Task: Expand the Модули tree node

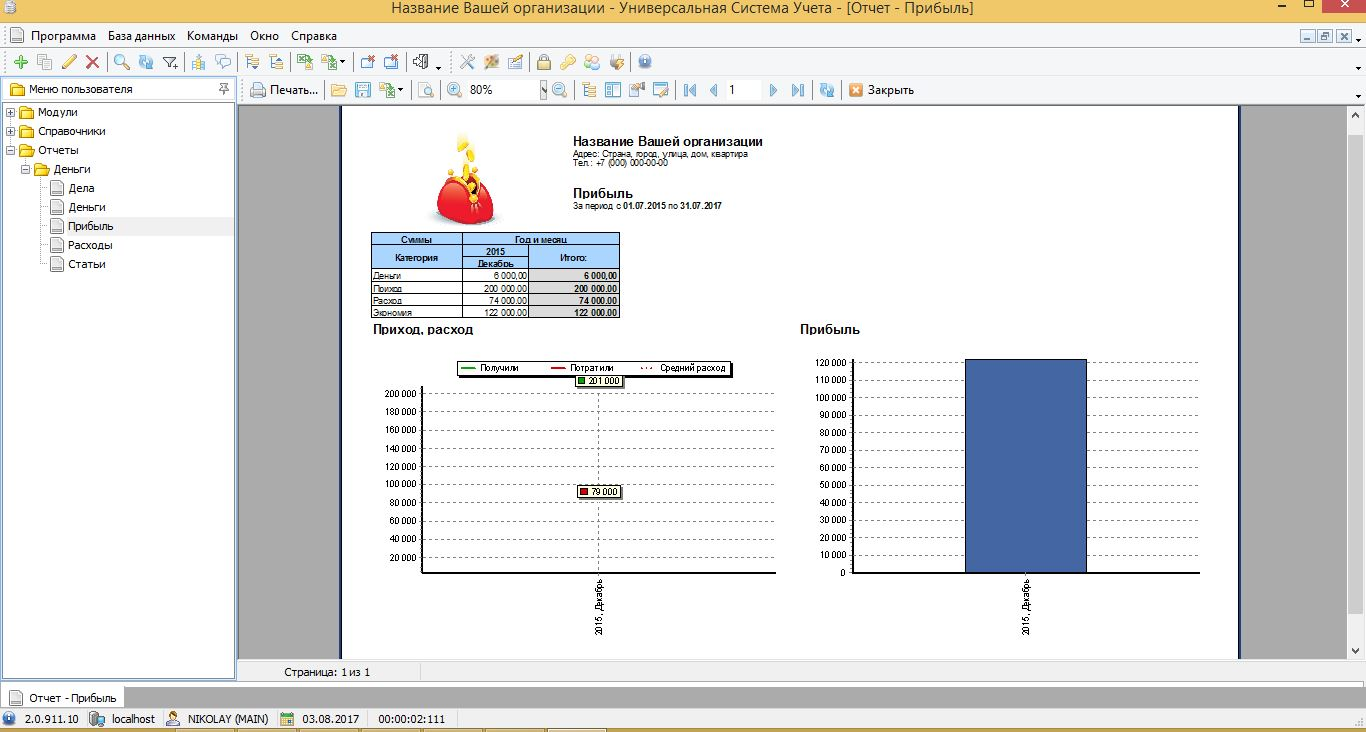Action: tap(11, 112)
